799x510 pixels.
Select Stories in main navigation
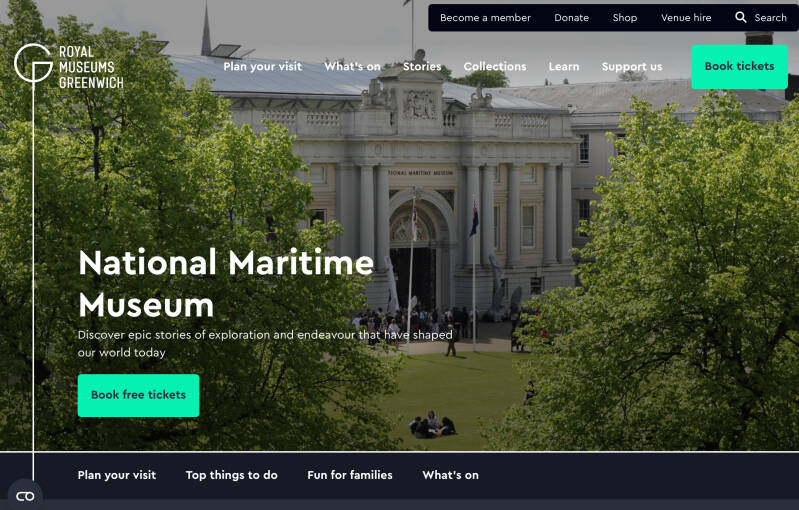422,67
